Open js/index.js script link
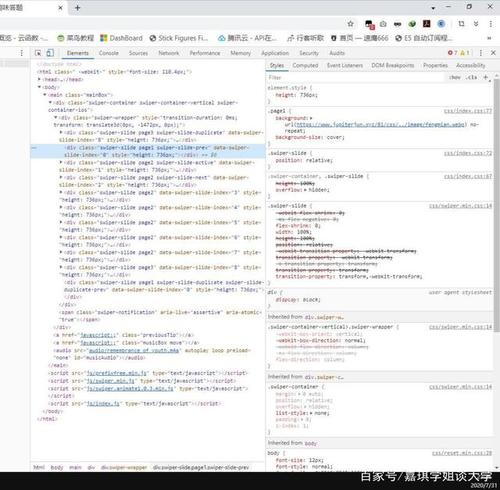 tap(103, 403)
